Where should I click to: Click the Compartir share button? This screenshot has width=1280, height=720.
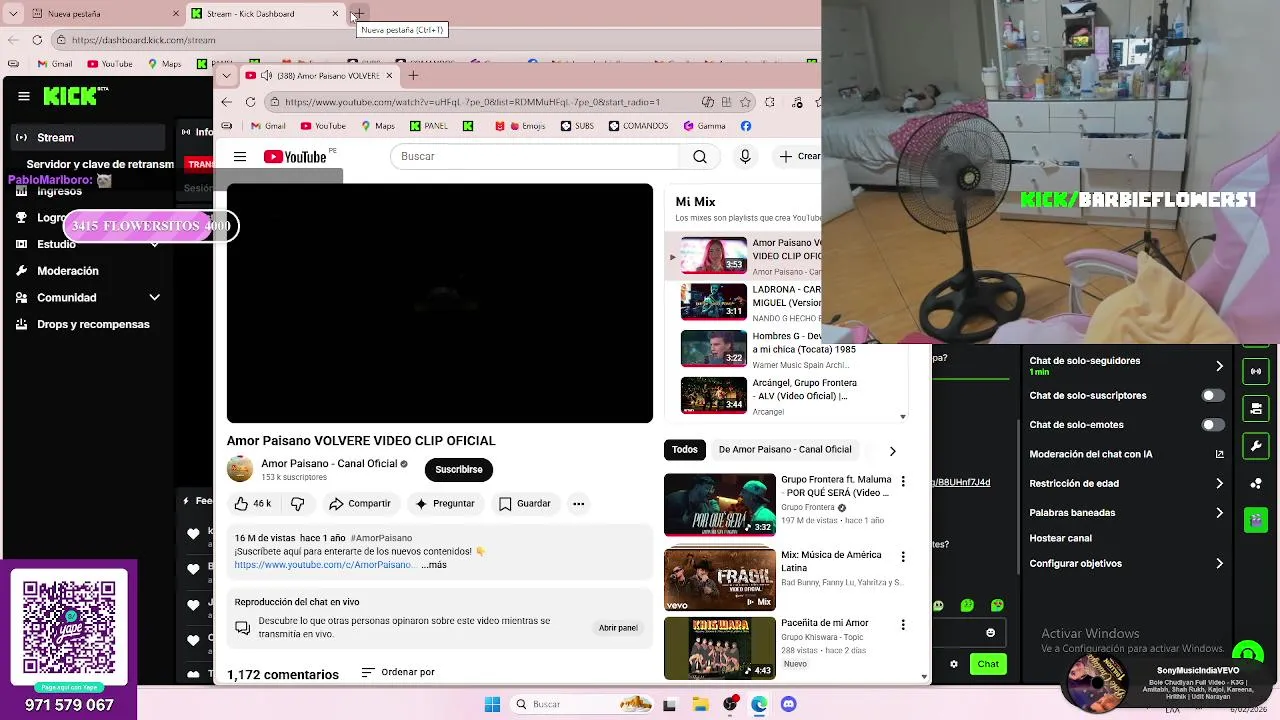pos(360,504)
